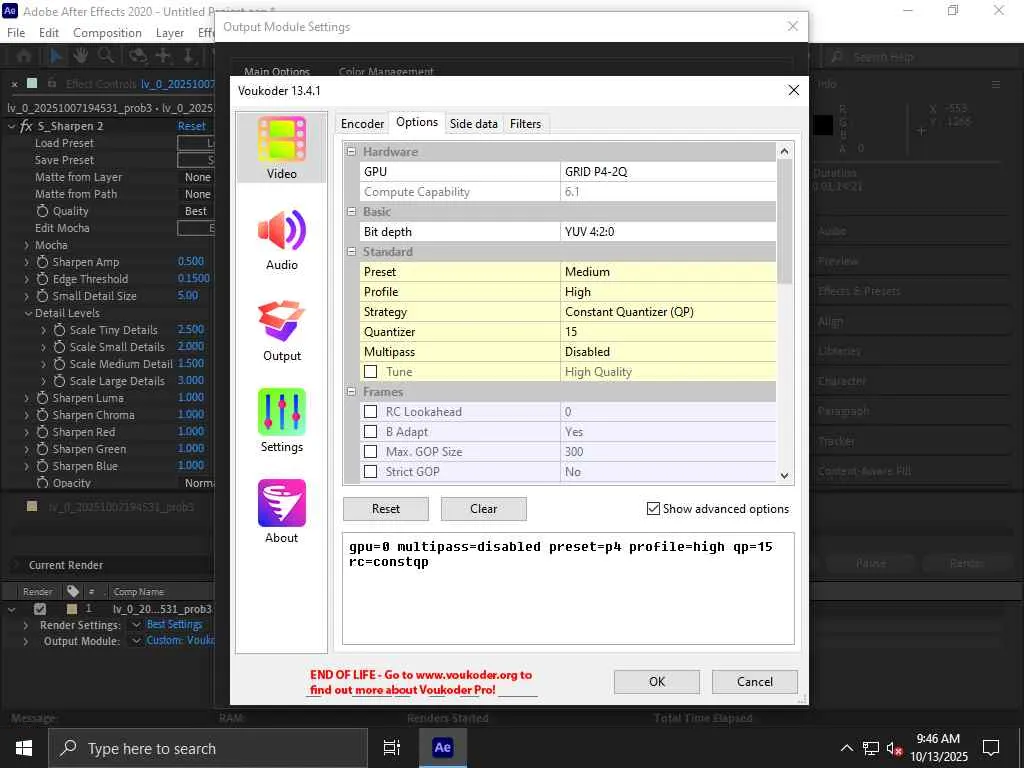Toggle stopwatch for Scale Tiny Details
This screenshot has width=1024, height=768.
point(59,330)
